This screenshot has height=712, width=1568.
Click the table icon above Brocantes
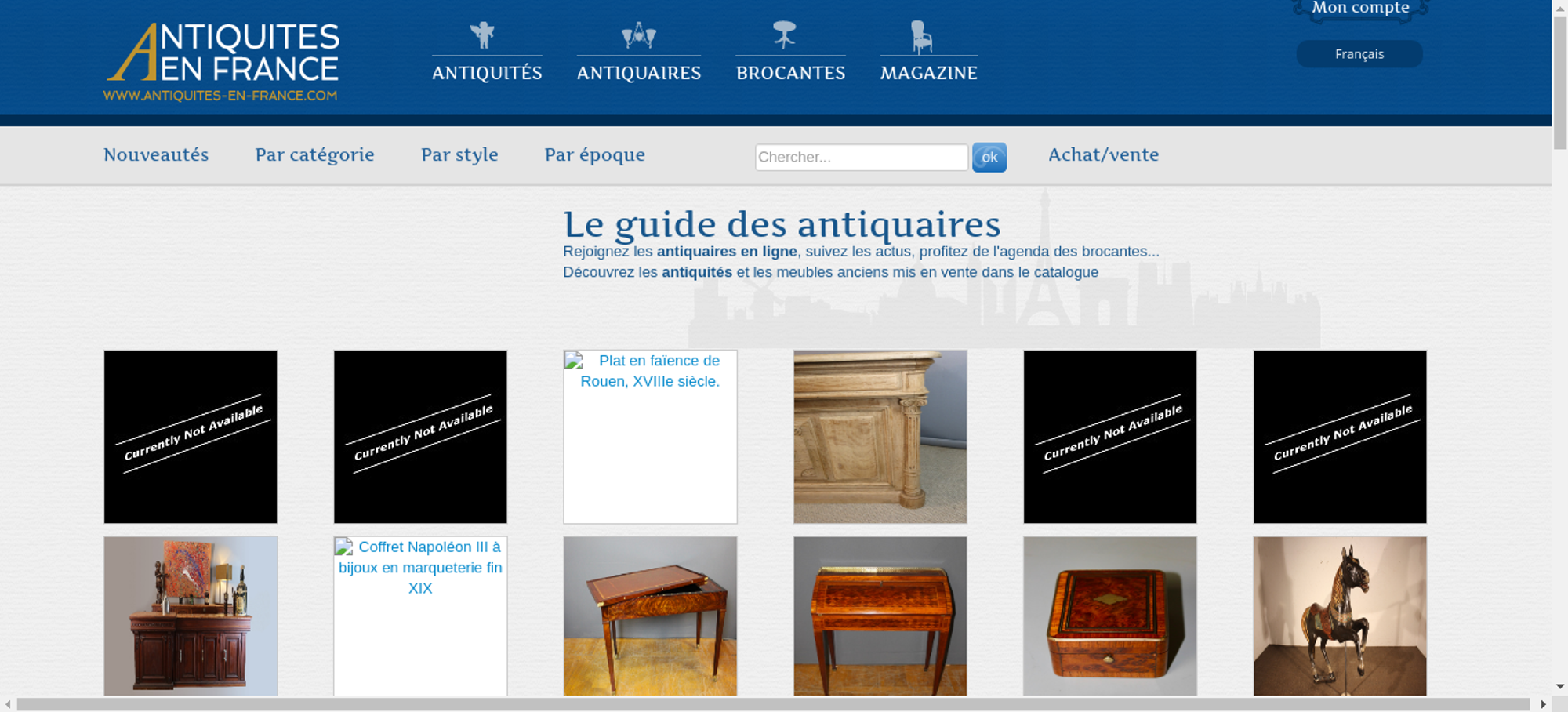pyautogui.click(x=784, y=35)
